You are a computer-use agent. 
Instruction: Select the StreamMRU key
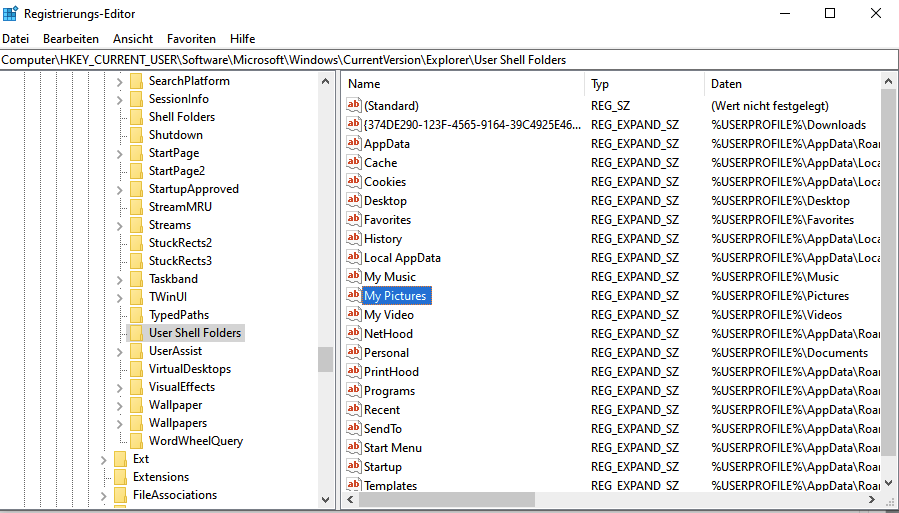180,207
